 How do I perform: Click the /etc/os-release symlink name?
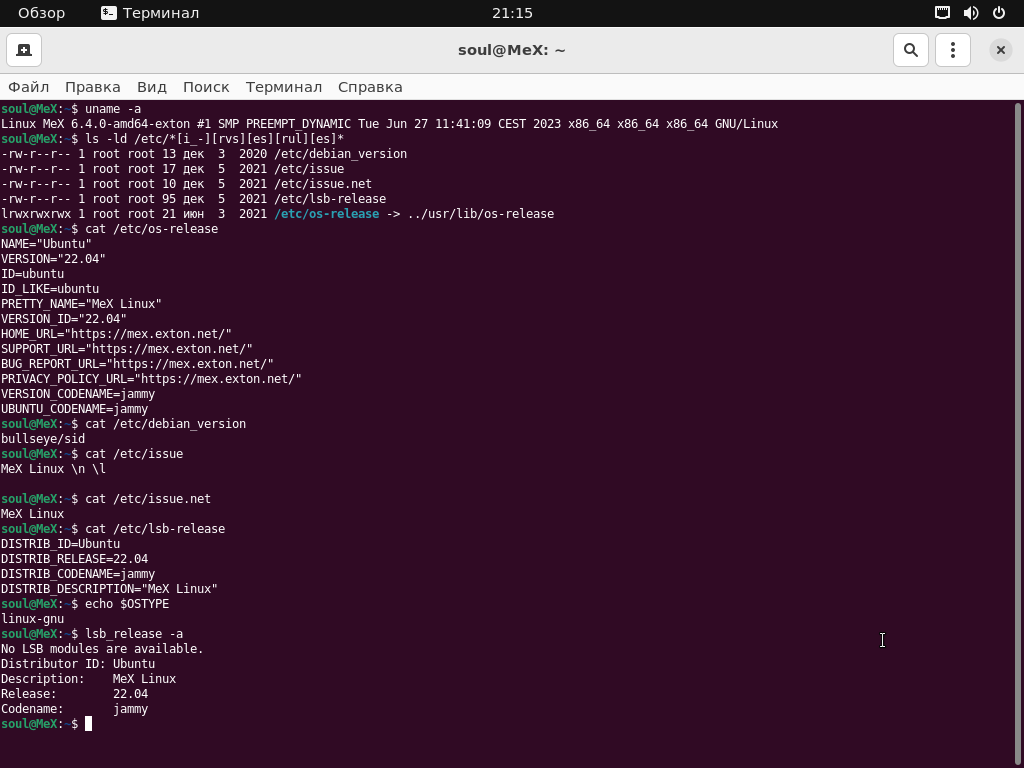(327, 214)
